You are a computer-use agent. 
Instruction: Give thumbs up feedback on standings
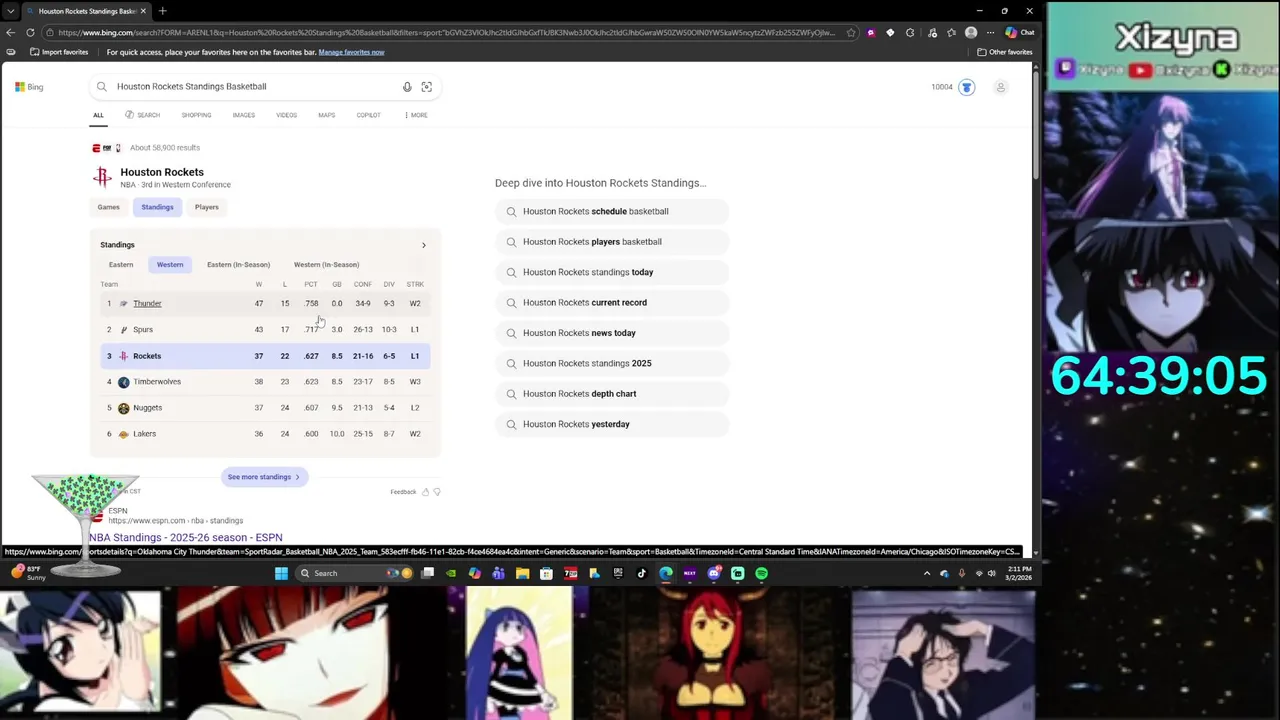(x=425, y=492)
